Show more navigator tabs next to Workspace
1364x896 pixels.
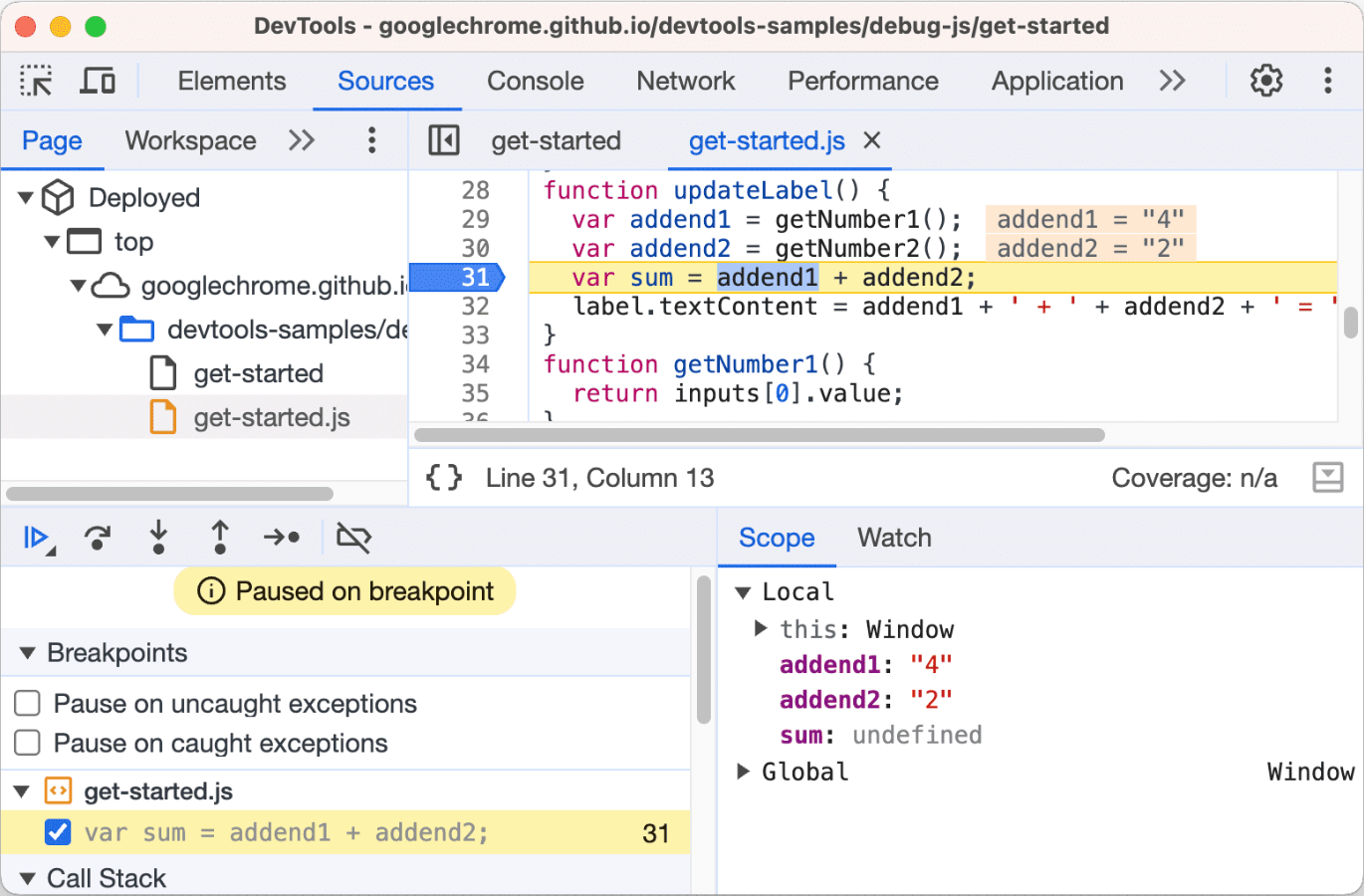click(302, 140)
